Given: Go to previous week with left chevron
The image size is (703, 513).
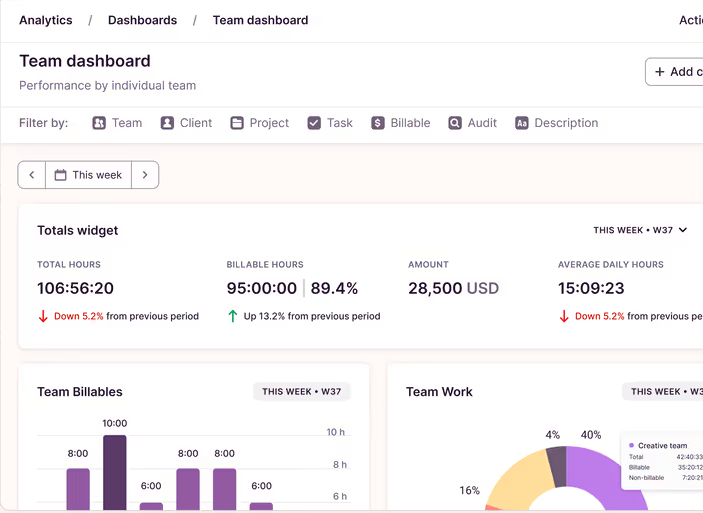Looking at the screenshot, I should (x=32, y=175).
